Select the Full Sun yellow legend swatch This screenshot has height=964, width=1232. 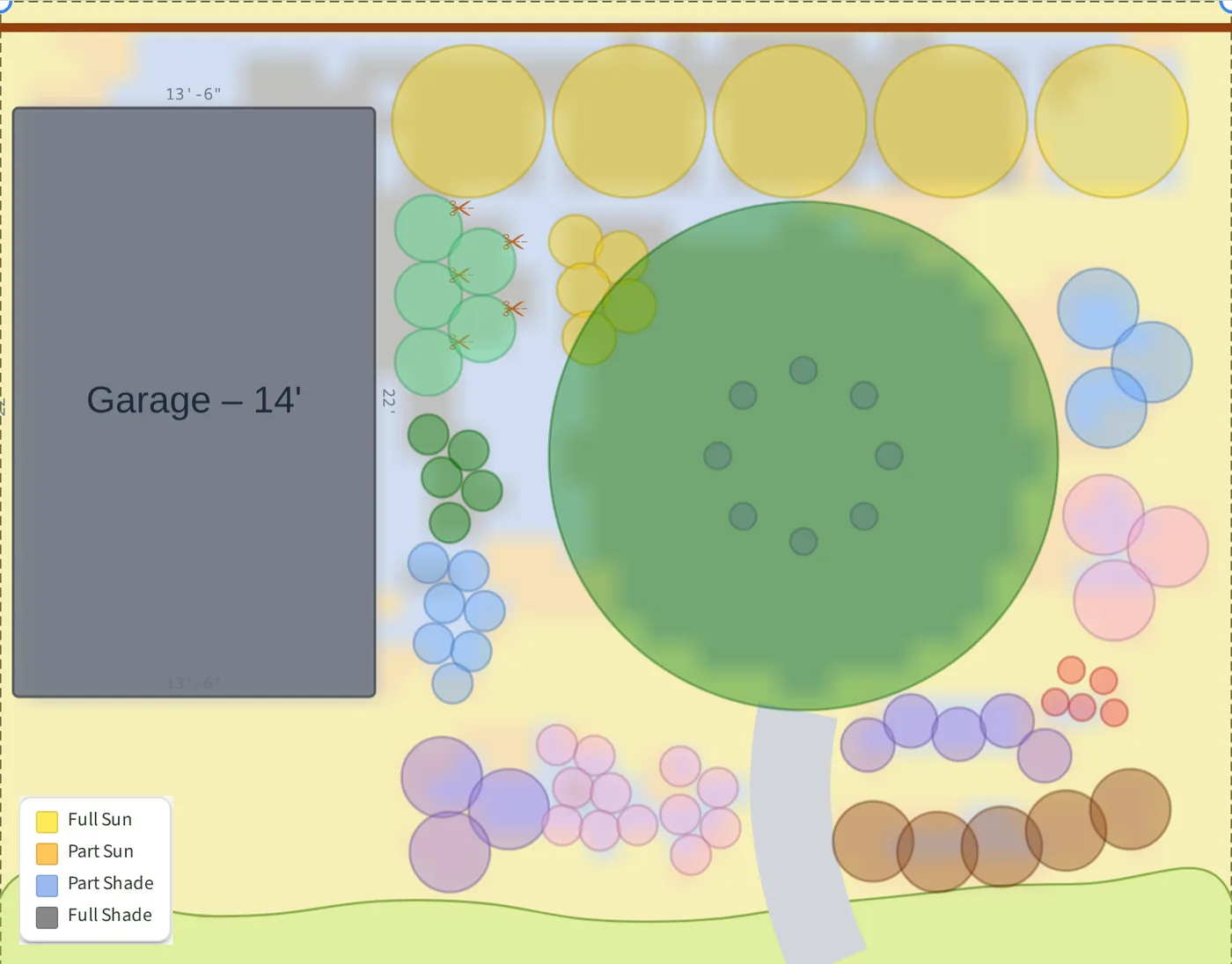pos(47,822)
